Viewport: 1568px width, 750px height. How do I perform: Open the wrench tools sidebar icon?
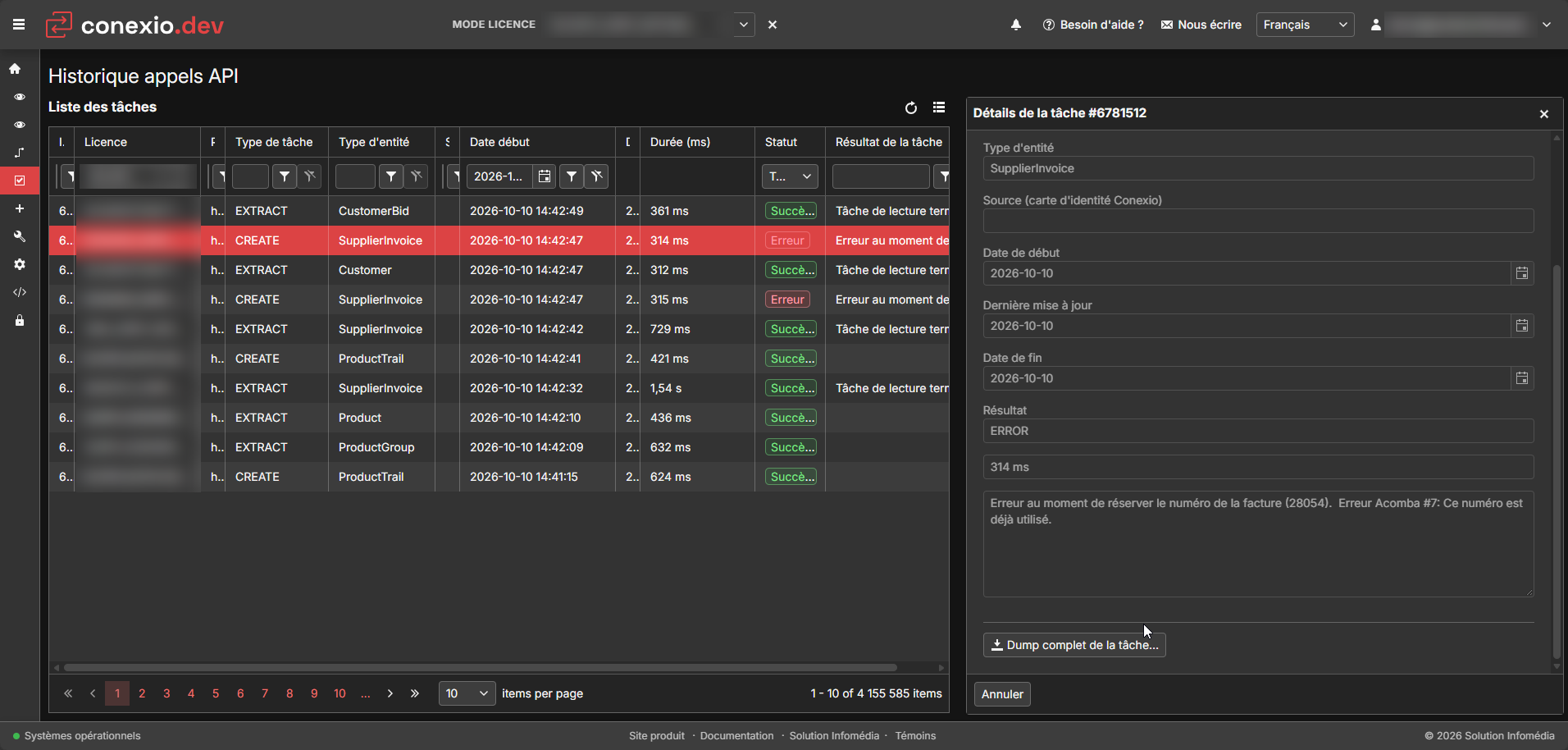click(20, 236)
